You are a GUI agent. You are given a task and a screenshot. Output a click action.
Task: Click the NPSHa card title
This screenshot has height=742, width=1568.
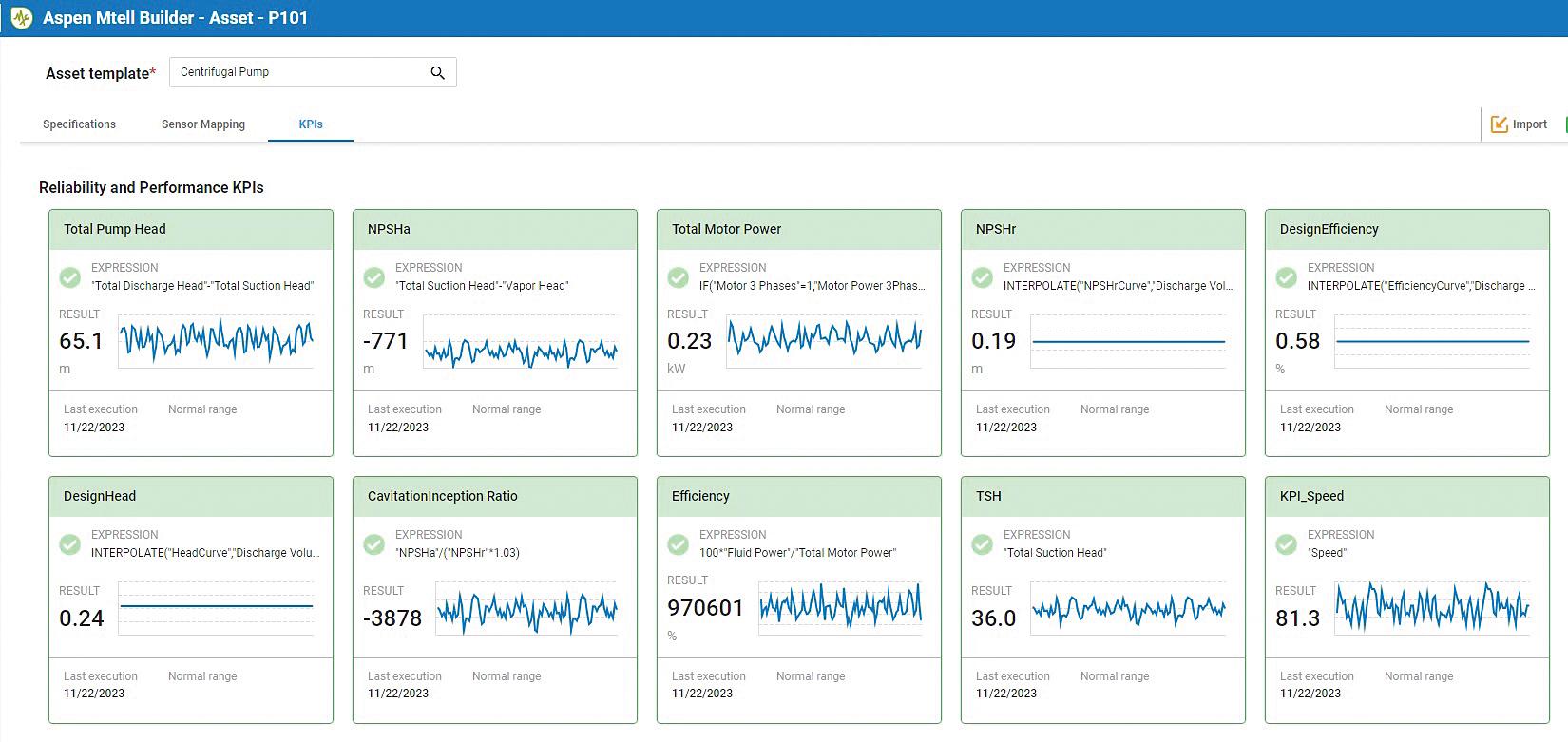click(x=389, y=229)
